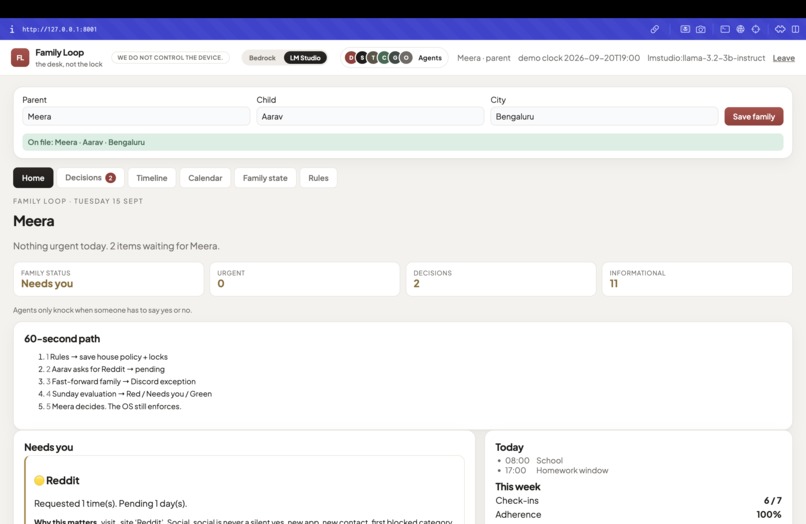Click the crosshair target icon
Viewport: 806px width, 524px height.
pyautogui.click(x=756, y=29)
